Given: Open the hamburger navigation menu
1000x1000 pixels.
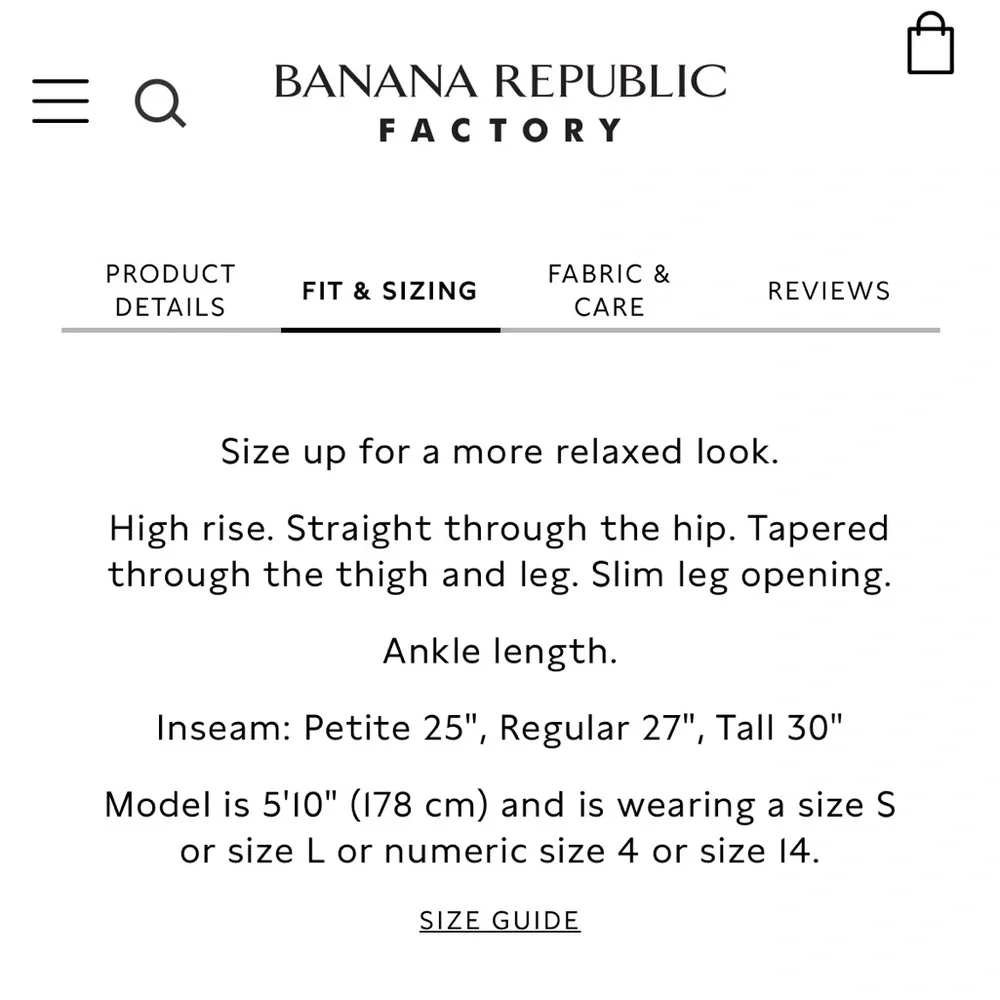Looking at the screenshot, I should [60, 101].
